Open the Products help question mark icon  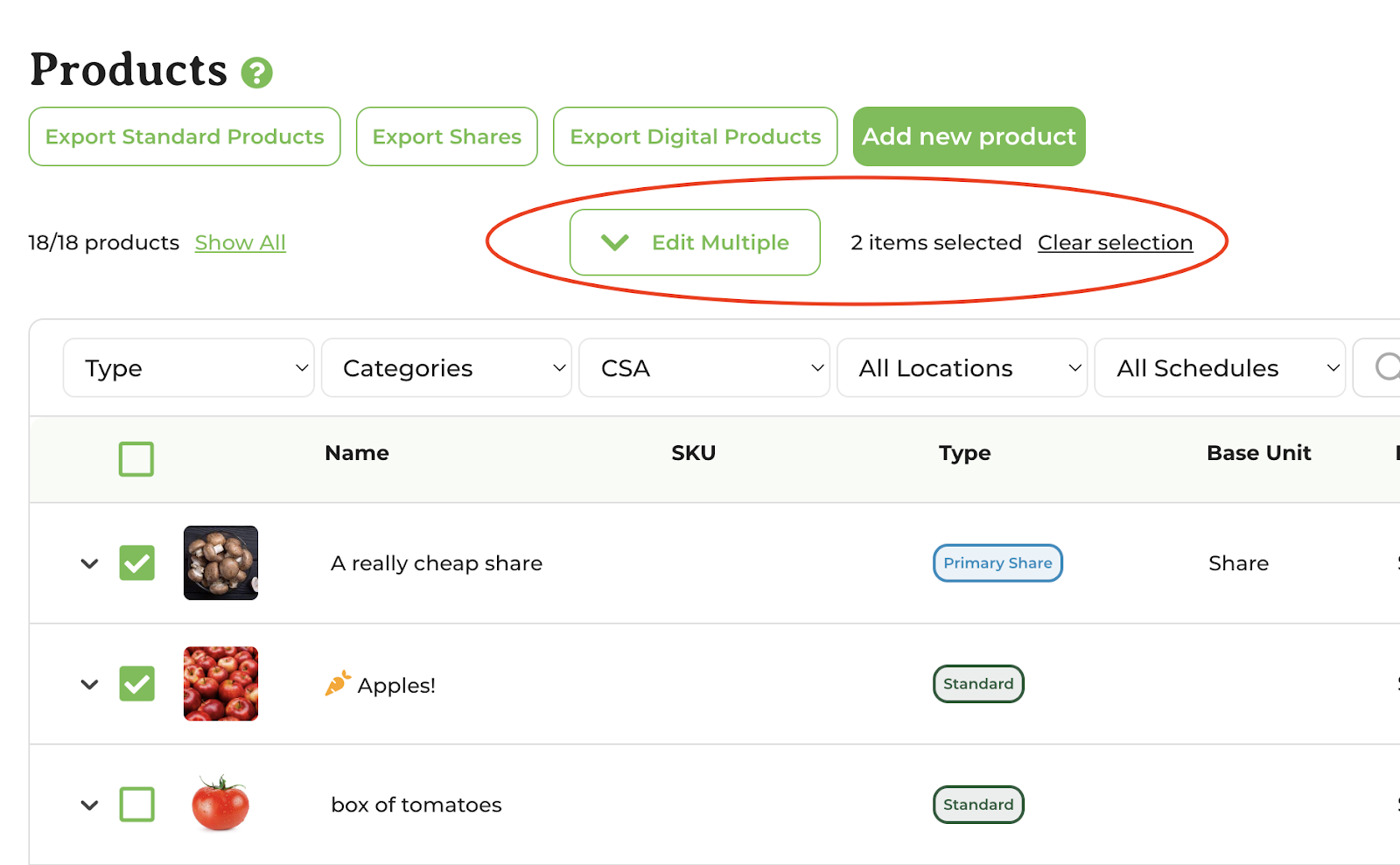257,73
